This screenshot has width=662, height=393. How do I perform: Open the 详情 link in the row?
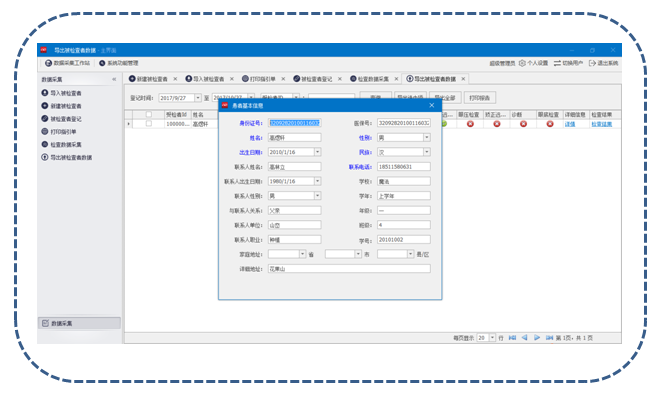570,124
